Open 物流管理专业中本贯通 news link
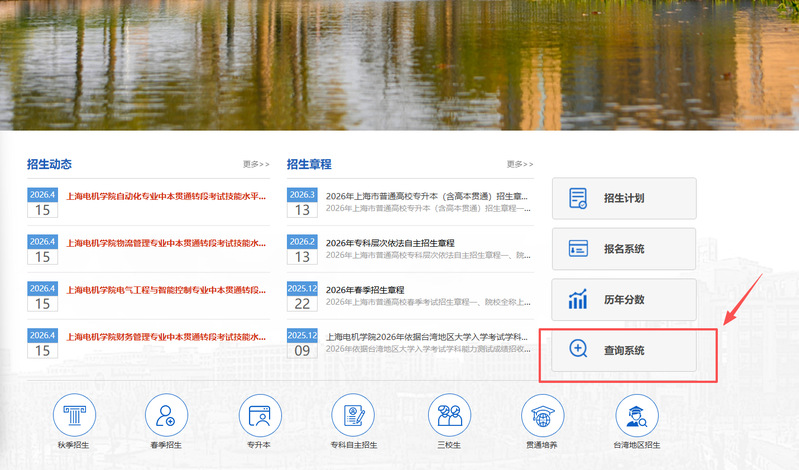The height and width of the screenshot is (470, 799). pyautogui.click(x=166, y=243)
